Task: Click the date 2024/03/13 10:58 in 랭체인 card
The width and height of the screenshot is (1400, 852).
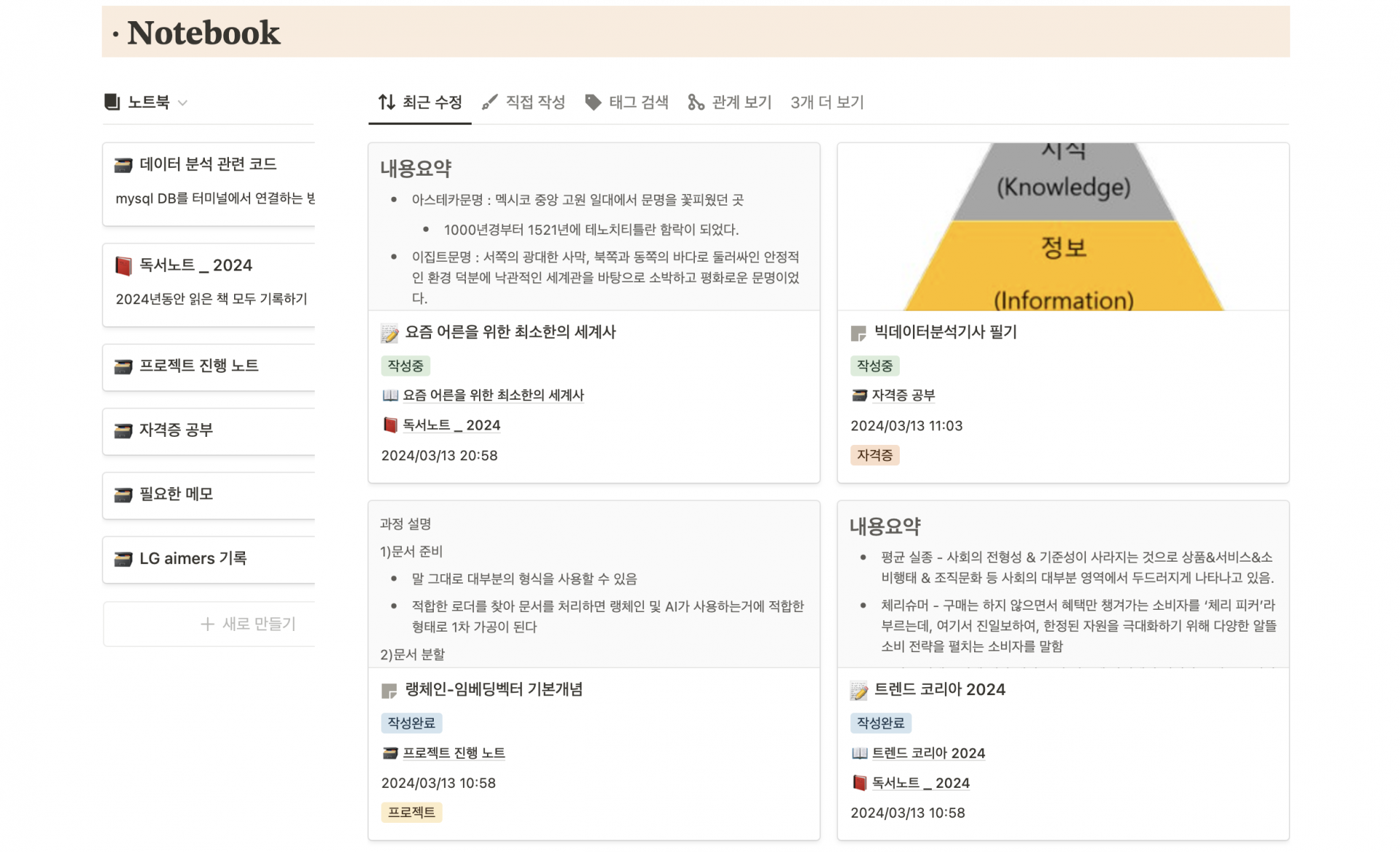Action: (439, 783)
